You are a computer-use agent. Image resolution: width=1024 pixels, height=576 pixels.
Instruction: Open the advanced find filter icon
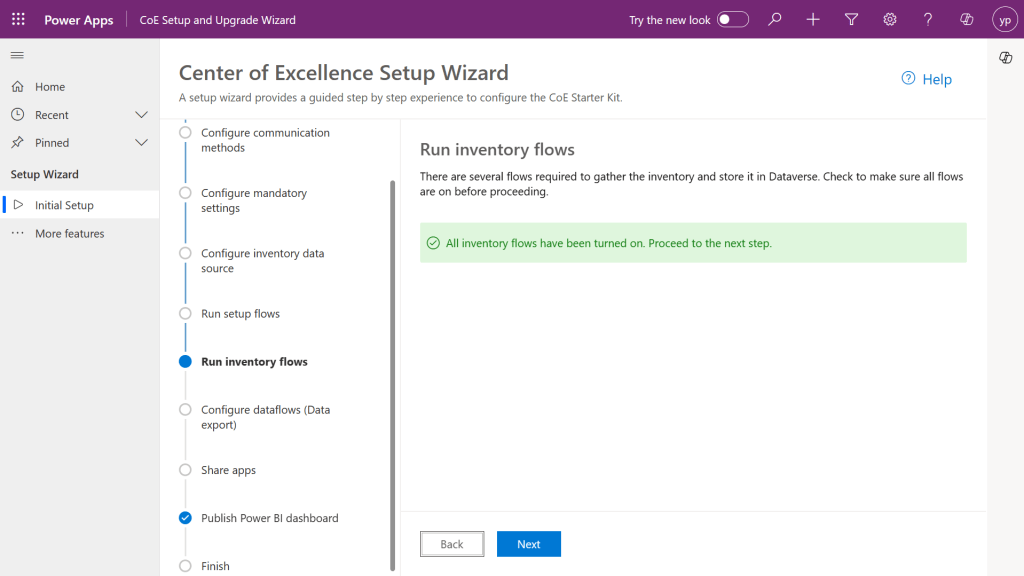click(851, 20)
